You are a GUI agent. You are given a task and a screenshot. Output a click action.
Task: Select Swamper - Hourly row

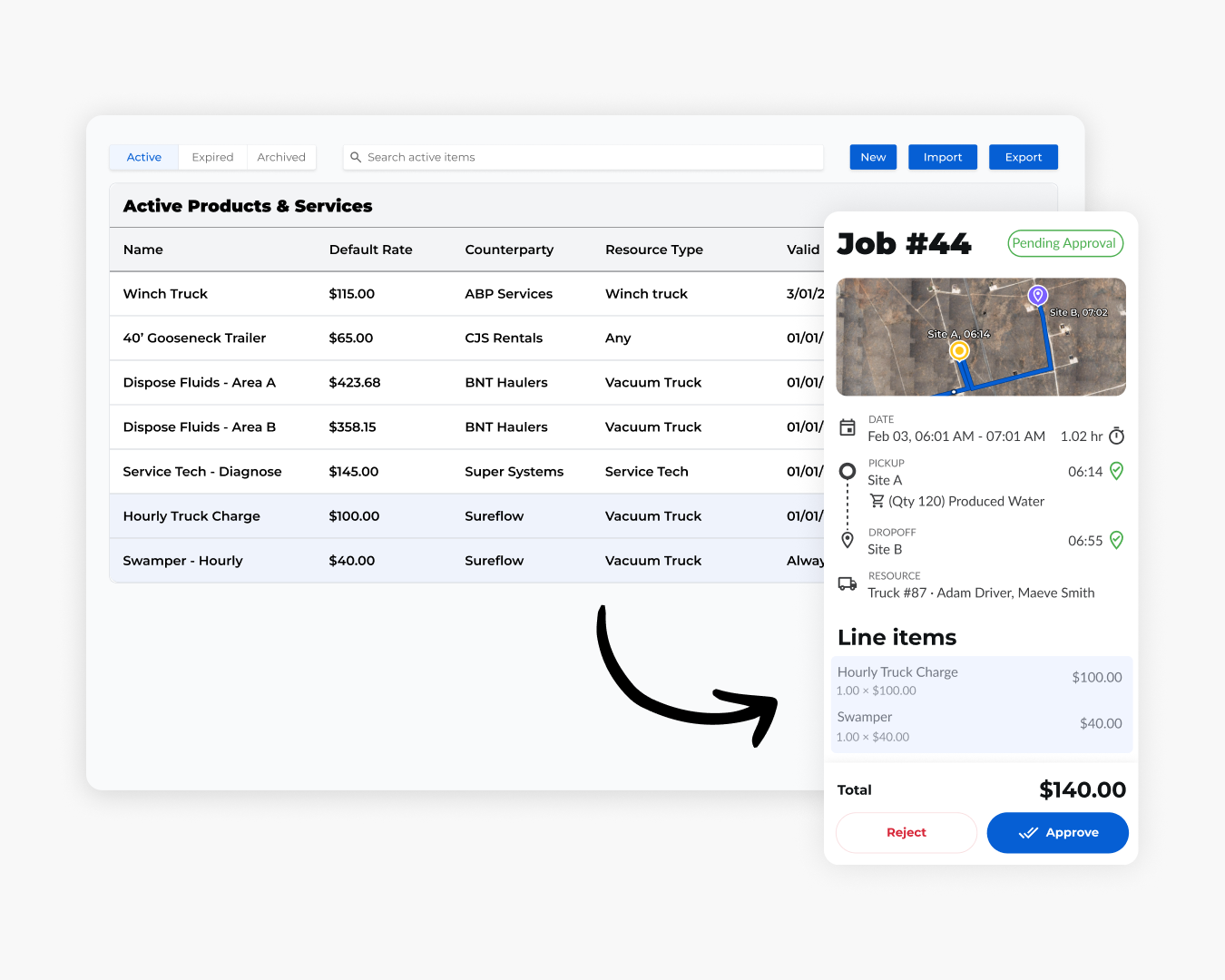pyautogui.click(x=466, y=560)
